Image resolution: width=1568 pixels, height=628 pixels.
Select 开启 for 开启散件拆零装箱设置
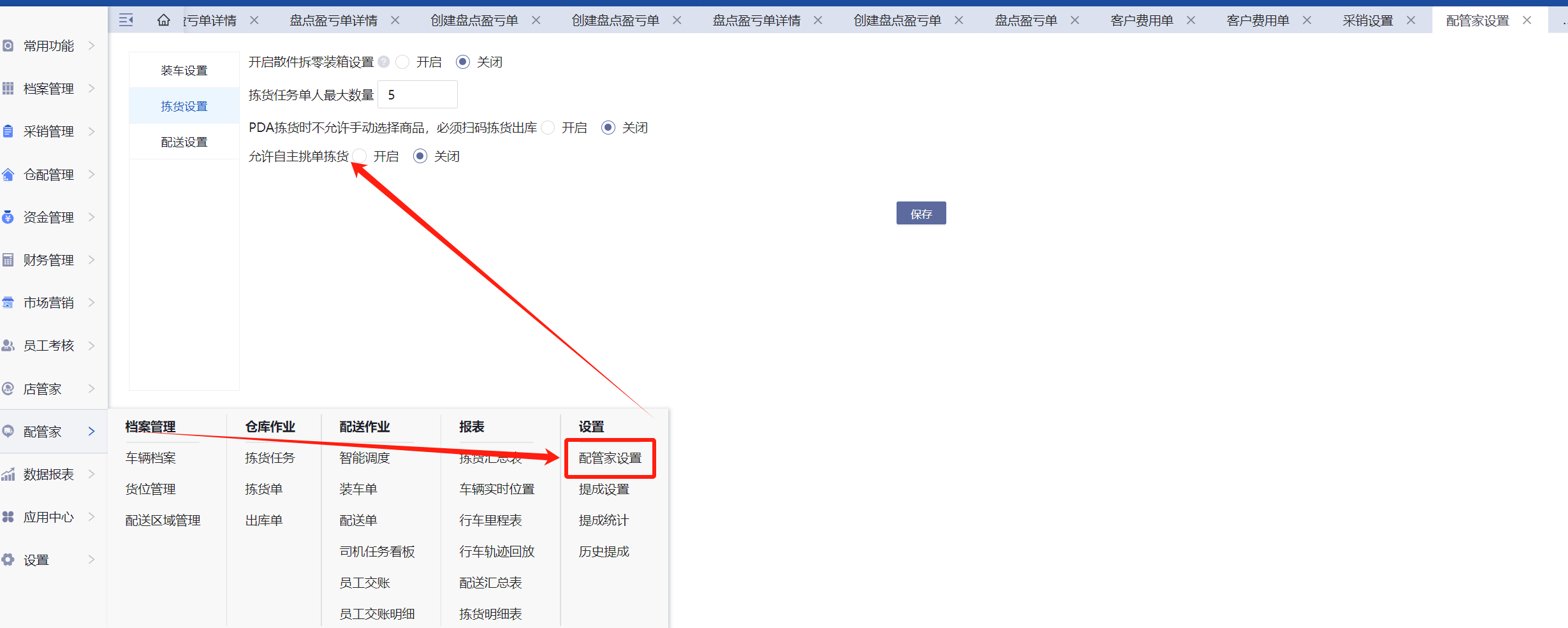pos(402,62)
